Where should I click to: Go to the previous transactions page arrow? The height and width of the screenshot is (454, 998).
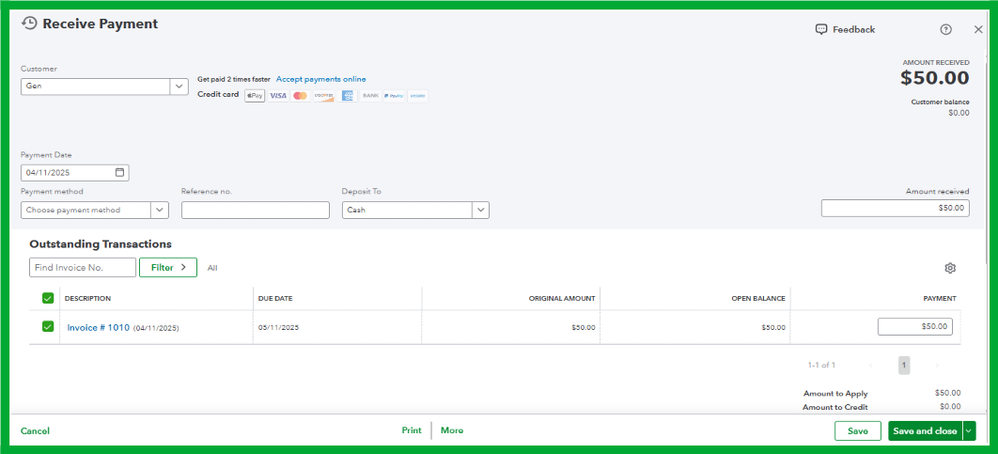pos(871,365)
